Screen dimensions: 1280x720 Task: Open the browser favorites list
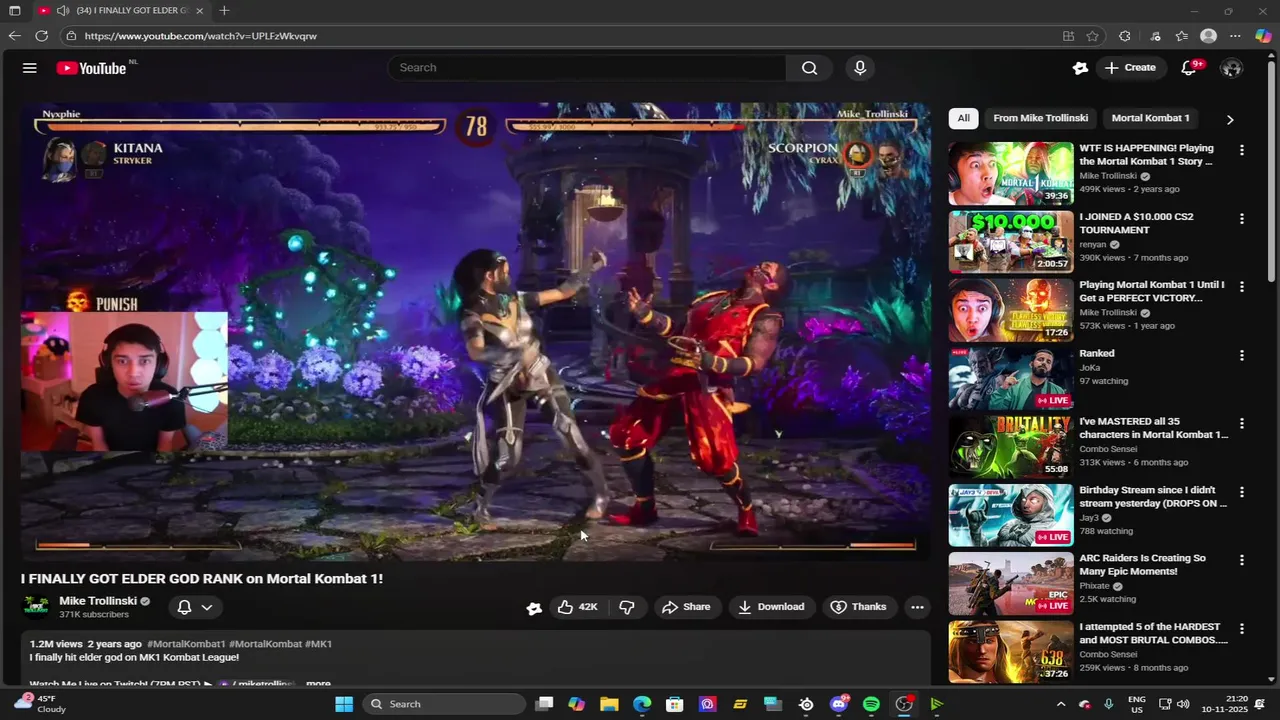(1182, 36)
